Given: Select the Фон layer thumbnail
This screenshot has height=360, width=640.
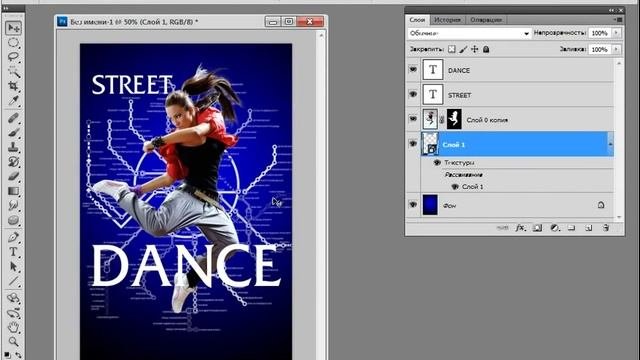Looking at the screenshot, I should [430, 204].
